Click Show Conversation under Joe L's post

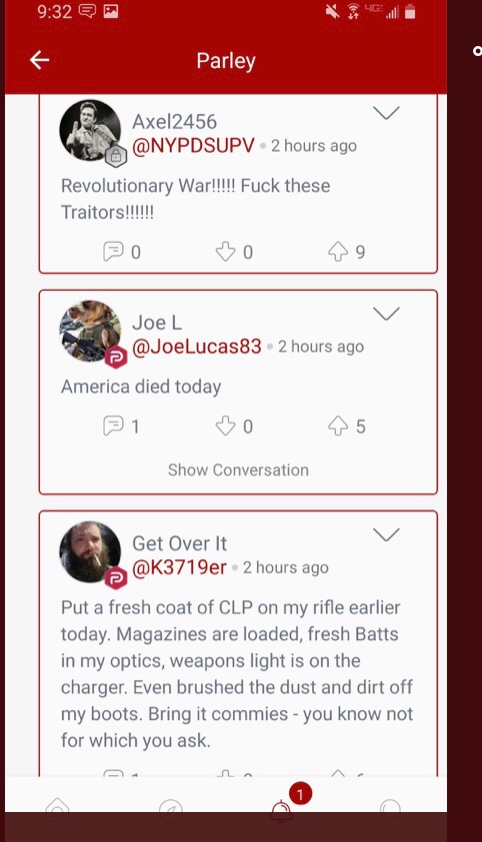tap(238, 470)
